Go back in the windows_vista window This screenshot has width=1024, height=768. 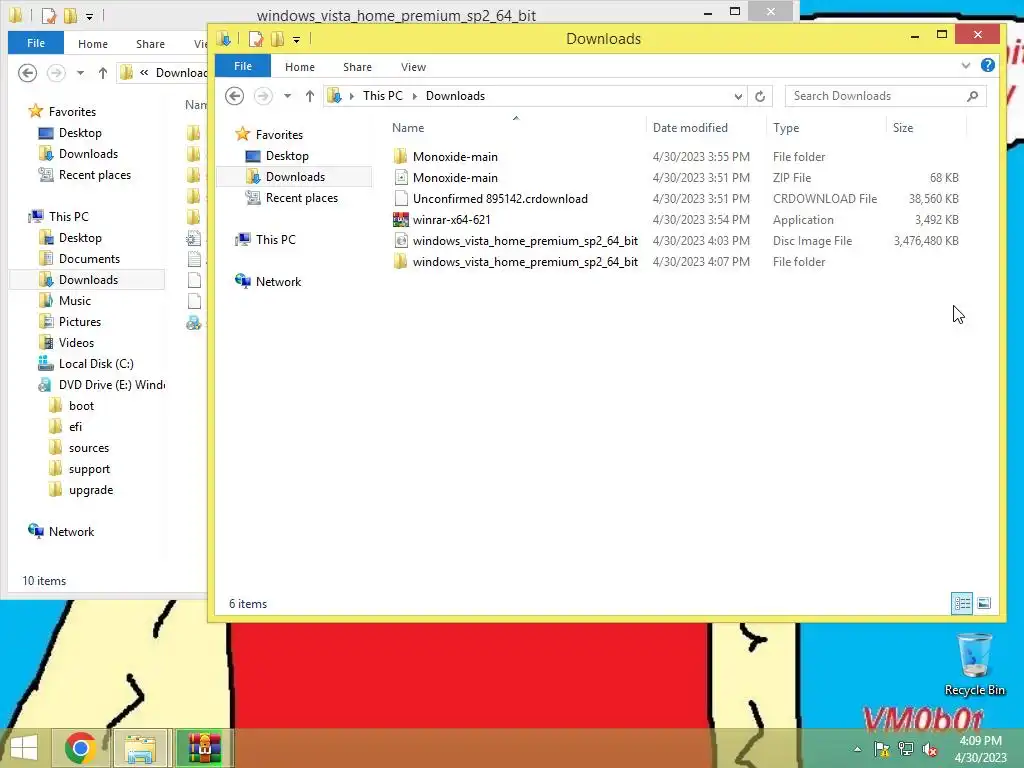(27, 72)
